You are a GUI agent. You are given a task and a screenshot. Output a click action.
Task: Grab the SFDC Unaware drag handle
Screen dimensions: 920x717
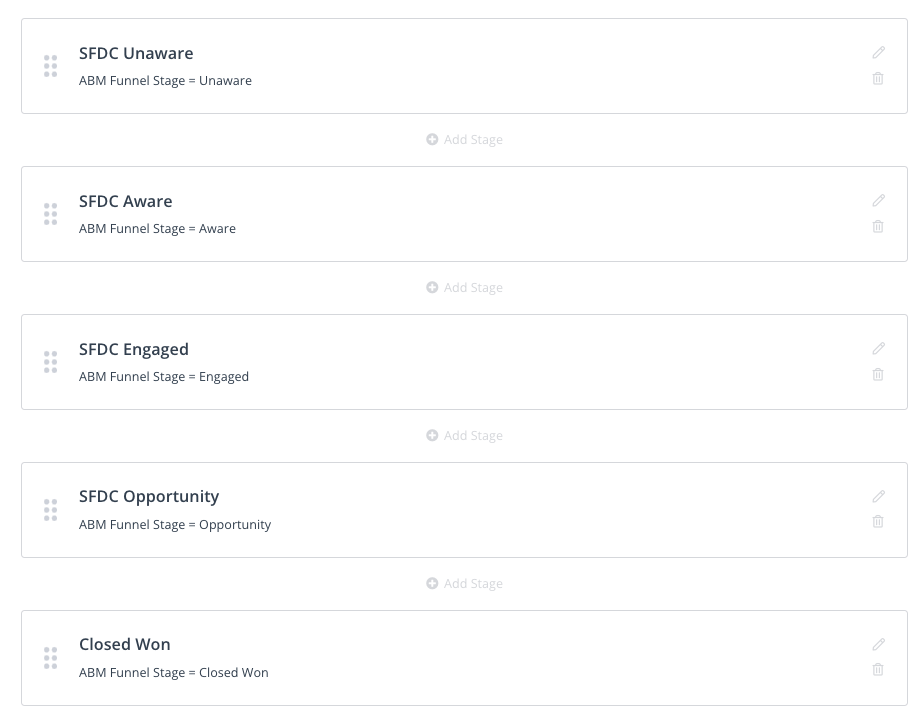coord(51,66)
